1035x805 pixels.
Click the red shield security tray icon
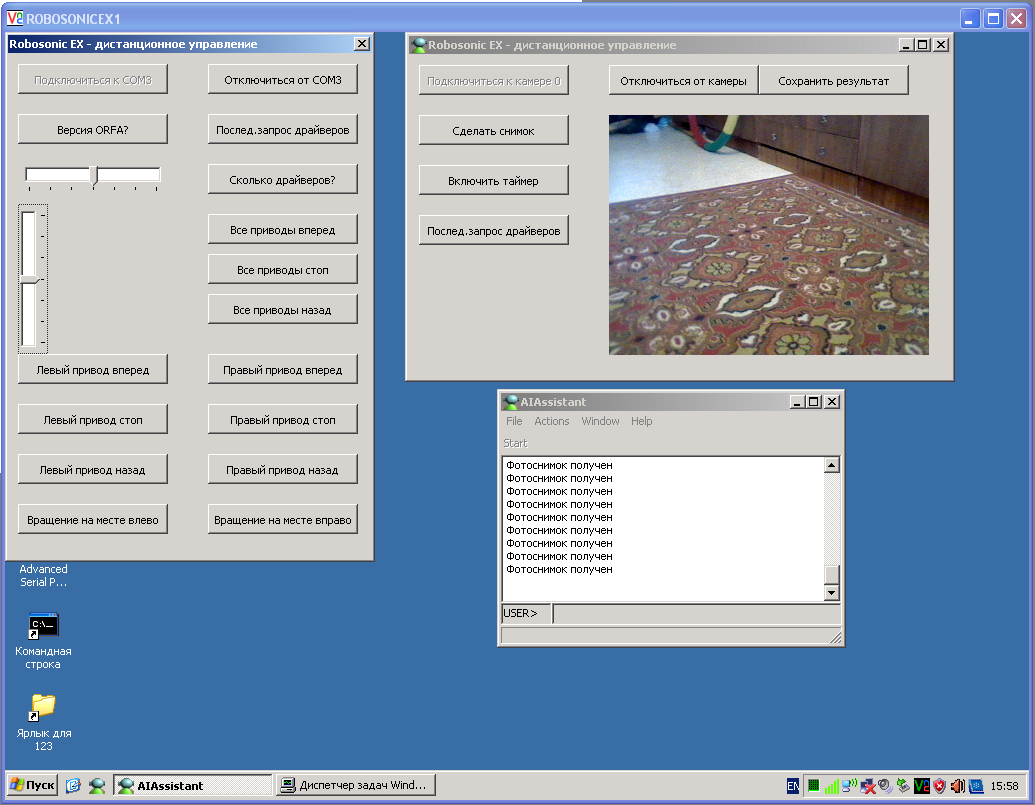coord(939,786)
